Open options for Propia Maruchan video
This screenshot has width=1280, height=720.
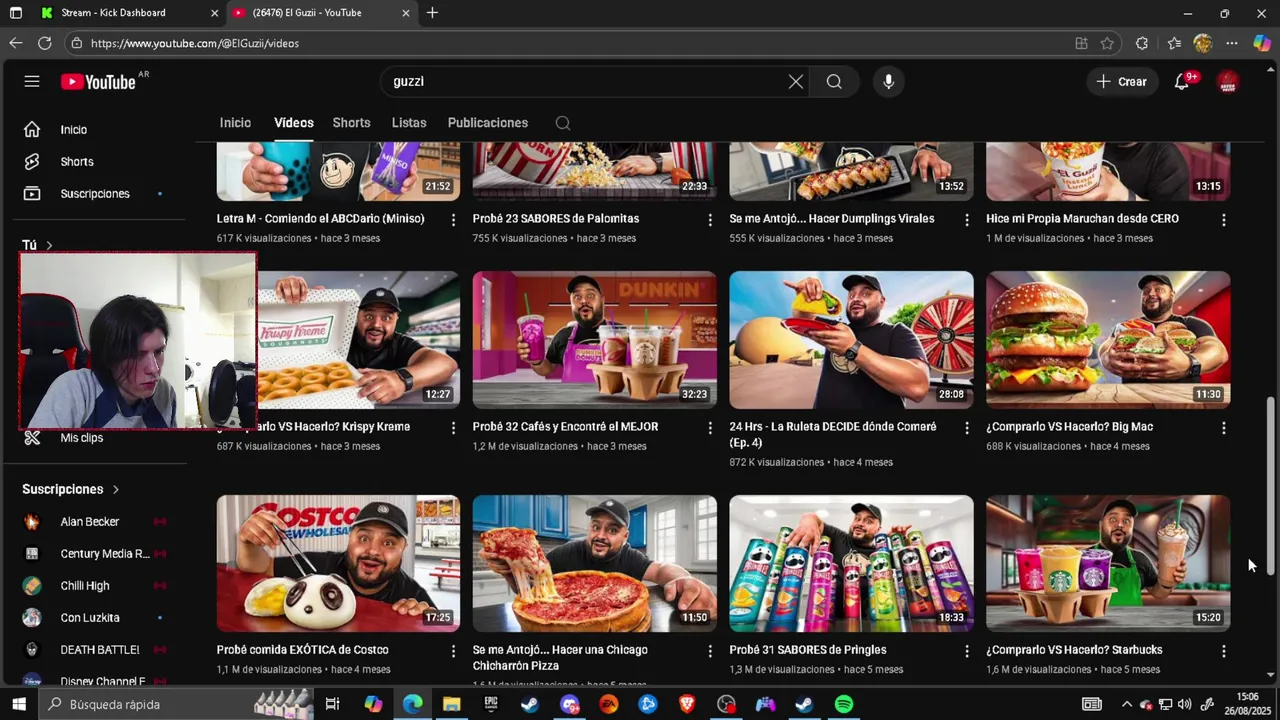(1223, 219)
